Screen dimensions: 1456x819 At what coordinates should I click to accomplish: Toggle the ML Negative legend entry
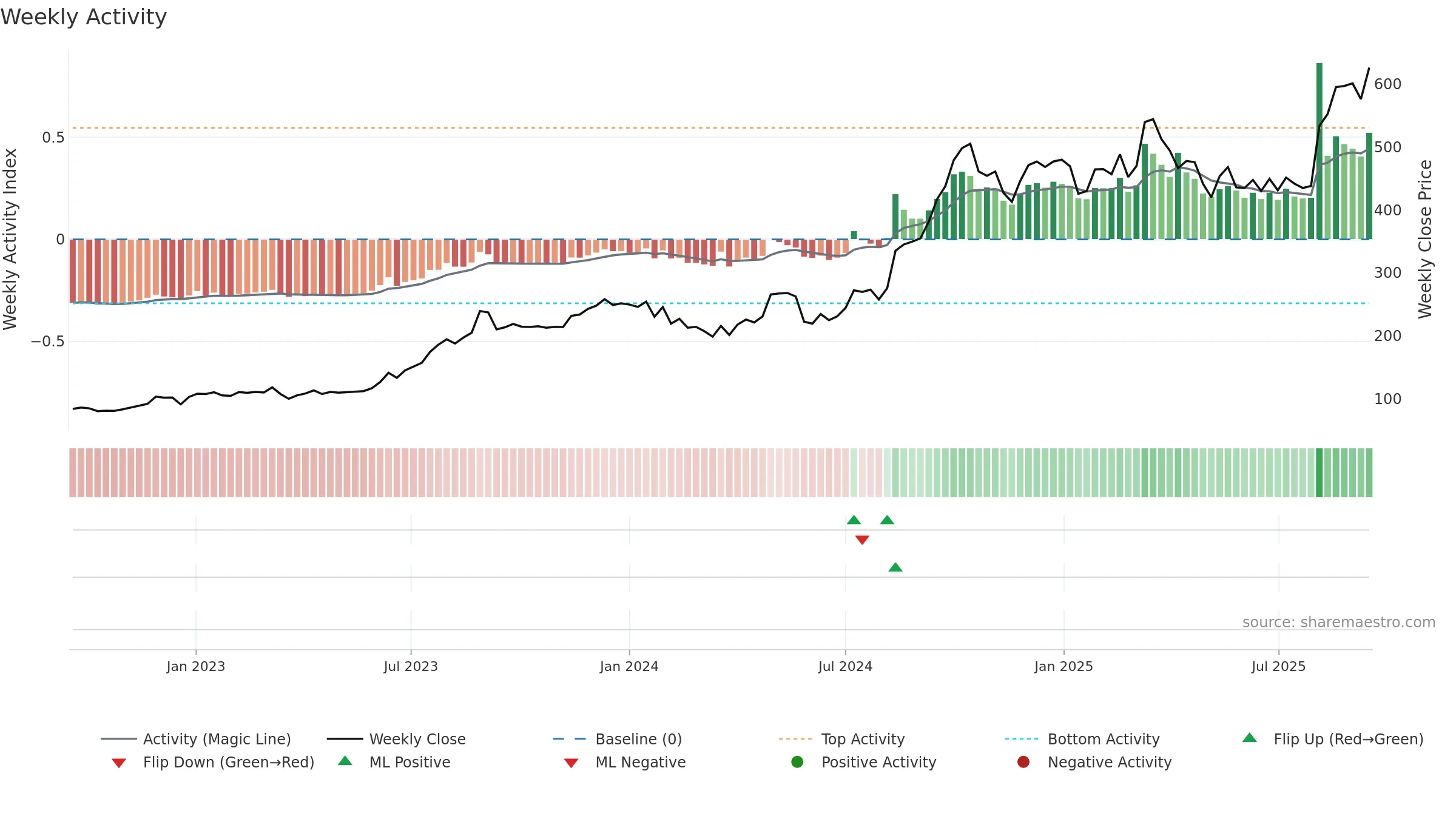[x=625, y=762]
